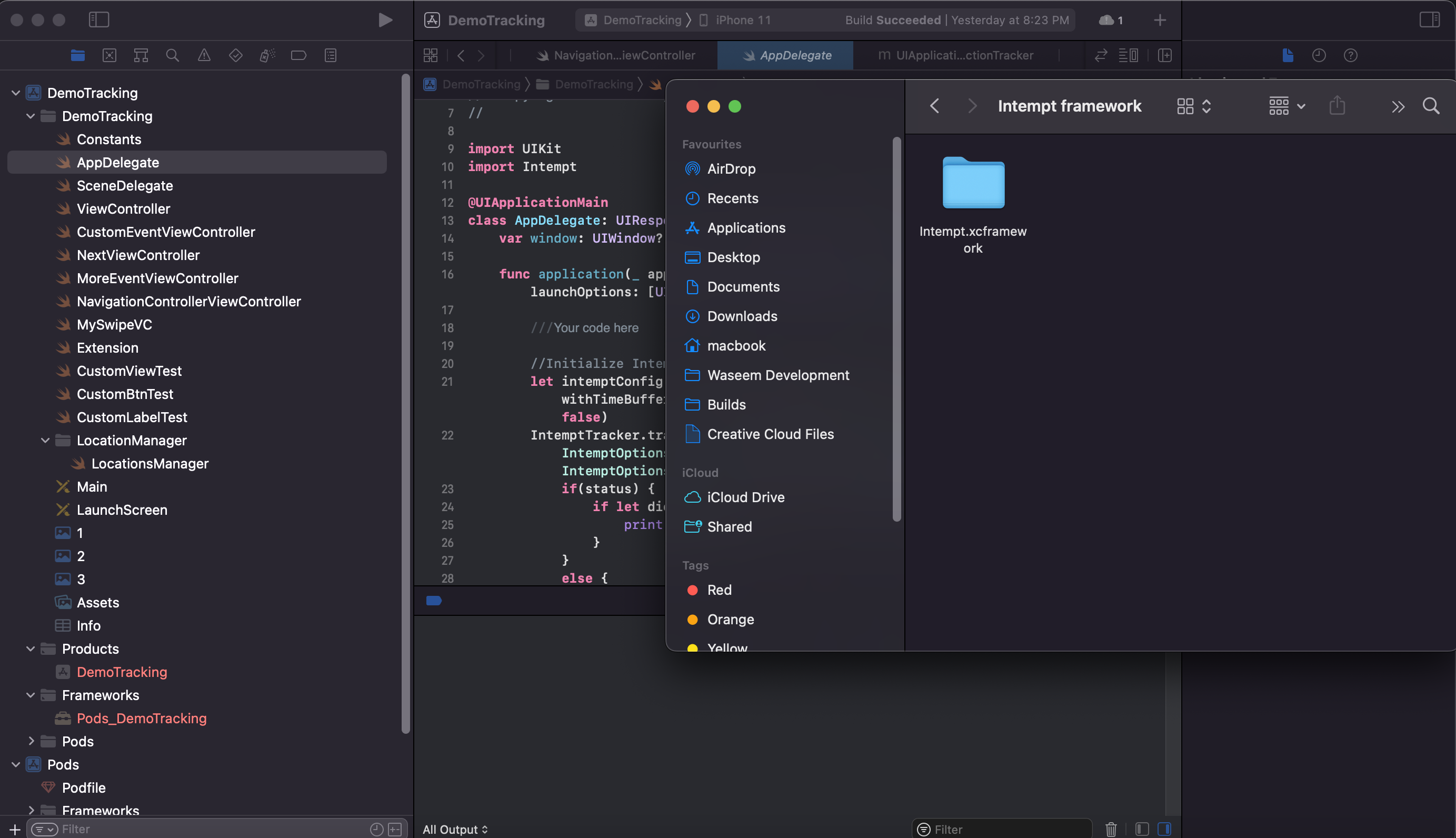The width and height of the screenshot is (1456, 838).
Task: Collapse the root DemoTracking project
Action: pos(16,93)
